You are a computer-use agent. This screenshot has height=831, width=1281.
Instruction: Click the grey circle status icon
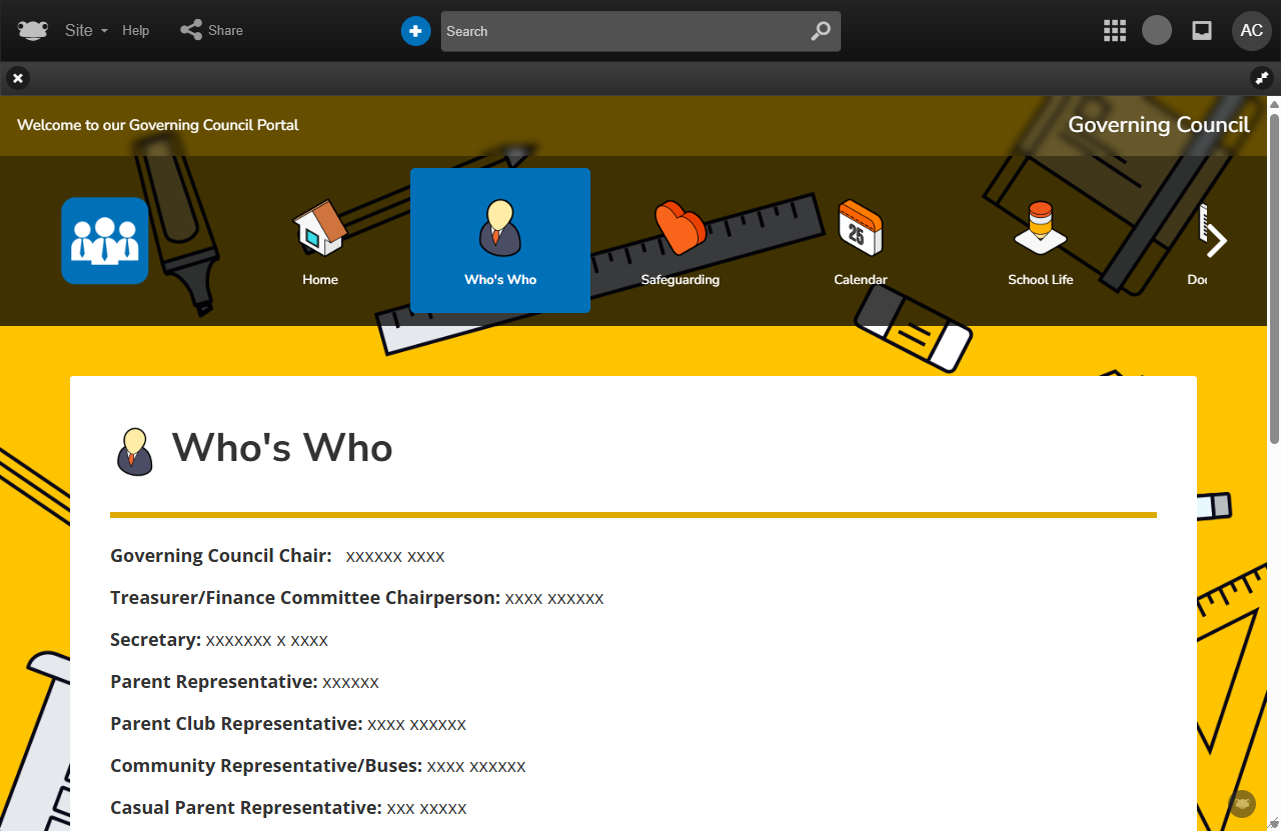pos(1157,31)
